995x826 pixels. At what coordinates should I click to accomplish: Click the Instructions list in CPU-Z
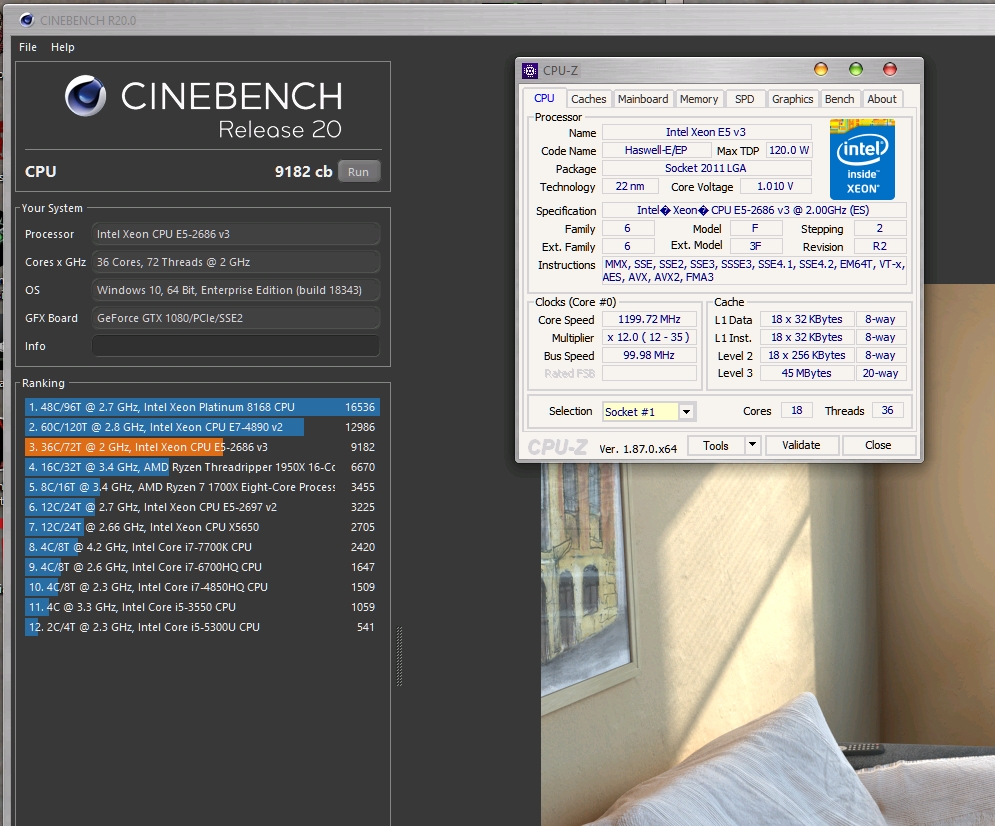(754, 271)
